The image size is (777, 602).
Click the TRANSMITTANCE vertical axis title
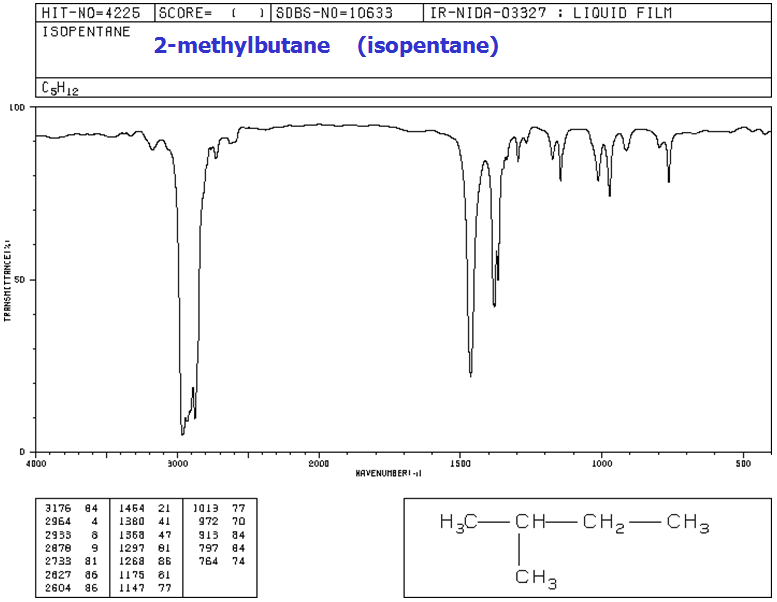click(x=8, y=280)
